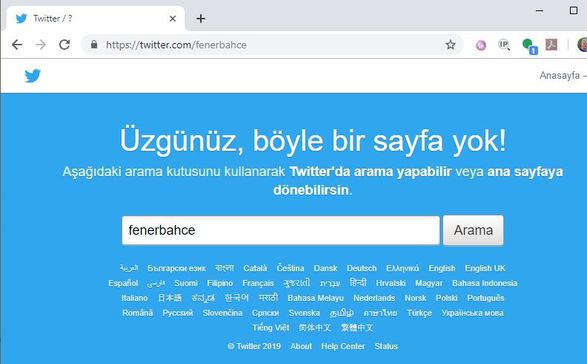587x364 pixels.
Task: Switch language to Polski
Action: [446, 298]
